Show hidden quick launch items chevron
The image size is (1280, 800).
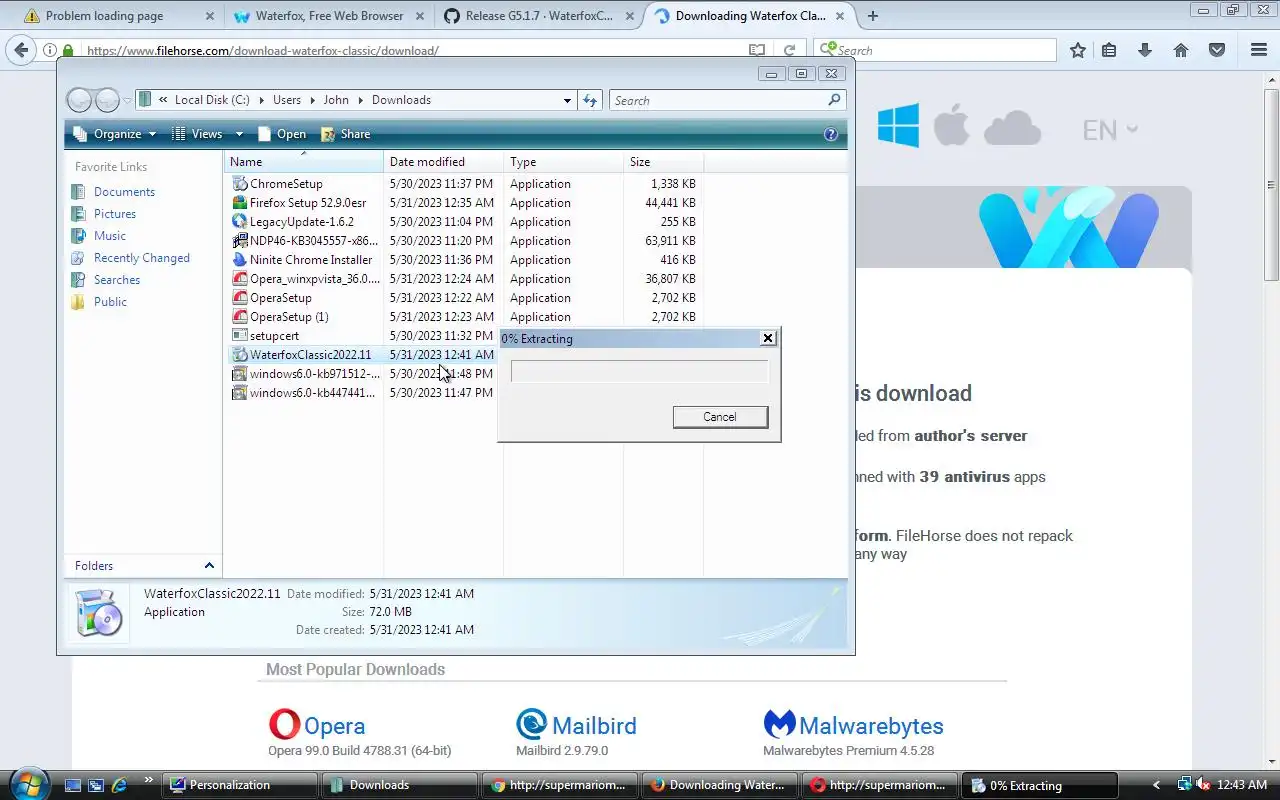click(x=149, y=780)
